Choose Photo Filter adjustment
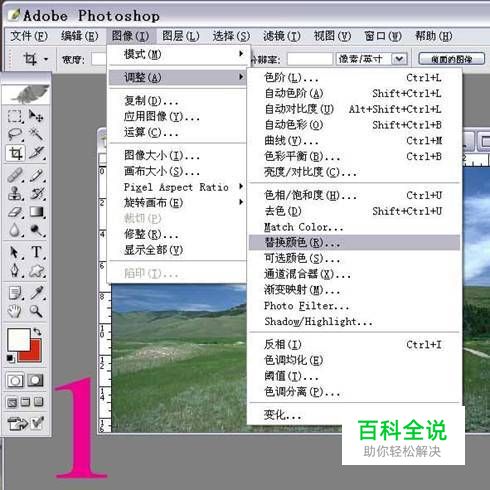Image resolution: width=490 pixels, height=490 pixels. 354,306
